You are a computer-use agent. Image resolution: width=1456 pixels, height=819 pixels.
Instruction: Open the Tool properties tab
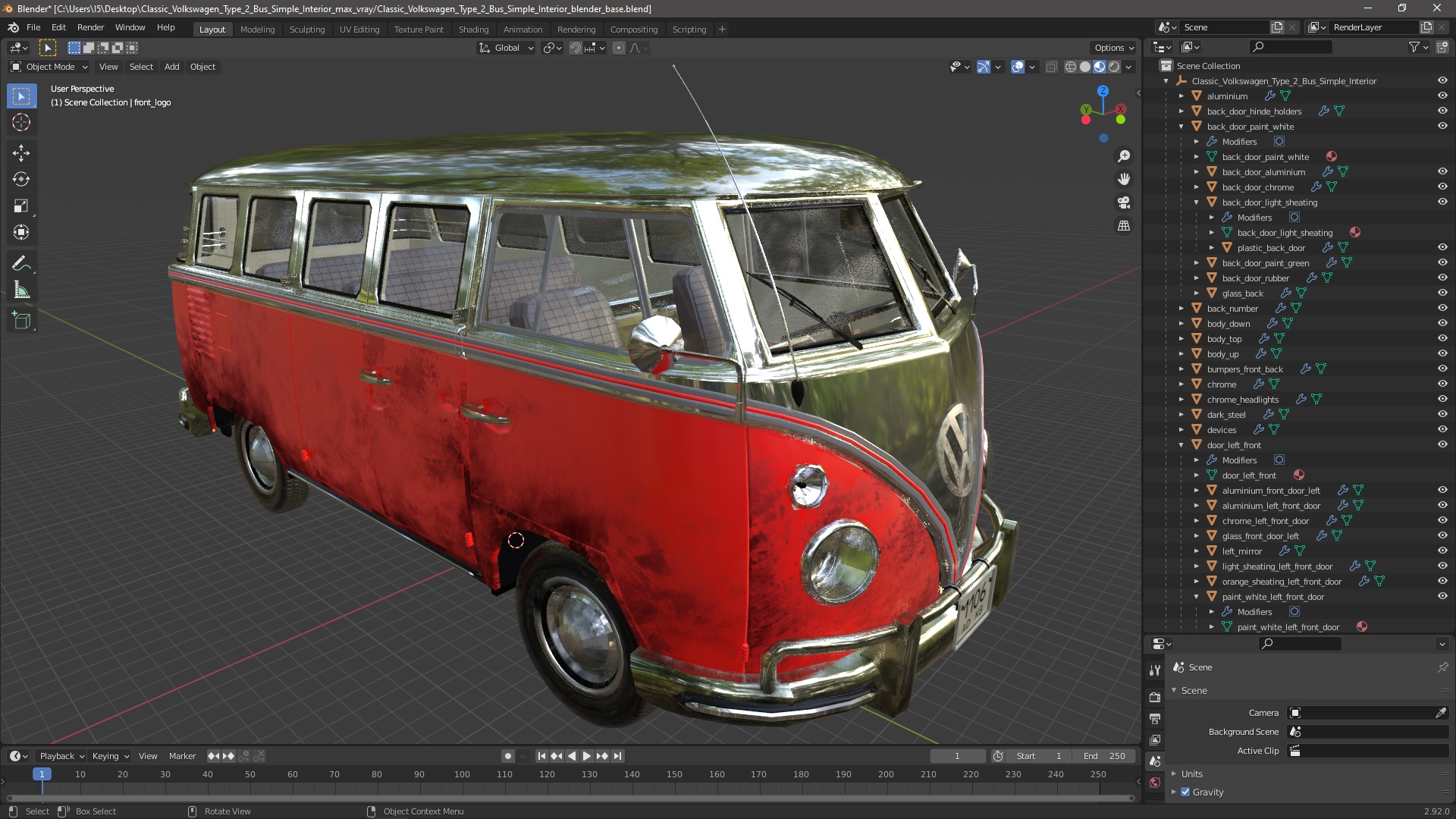(1155, 670)
